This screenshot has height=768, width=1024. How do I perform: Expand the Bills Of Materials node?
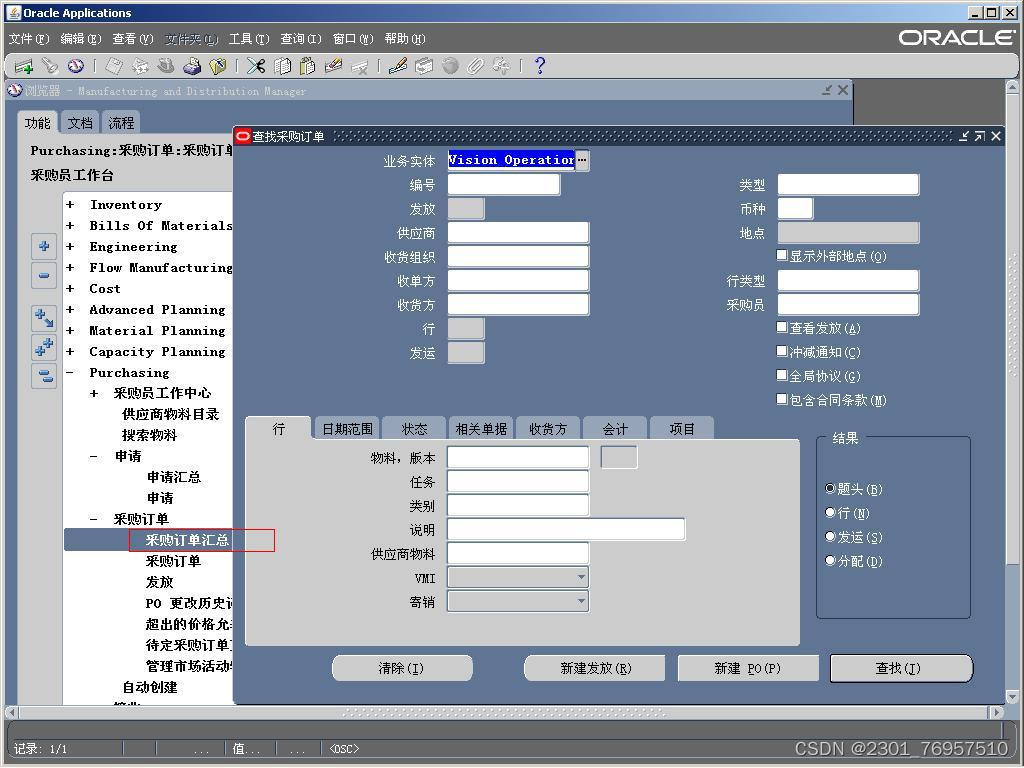point(70,226)
